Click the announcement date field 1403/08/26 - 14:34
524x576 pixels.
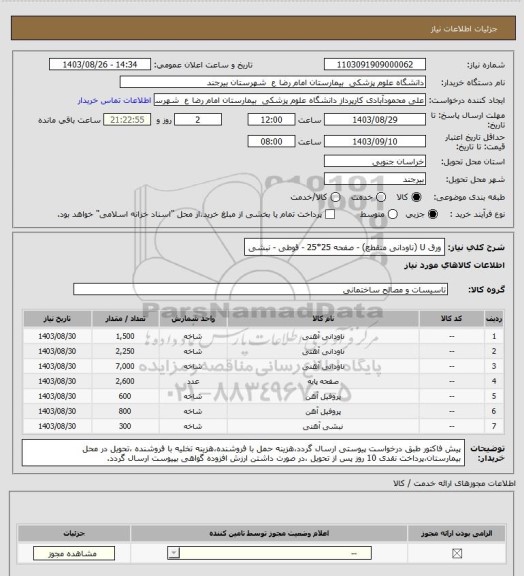(100, 65)
